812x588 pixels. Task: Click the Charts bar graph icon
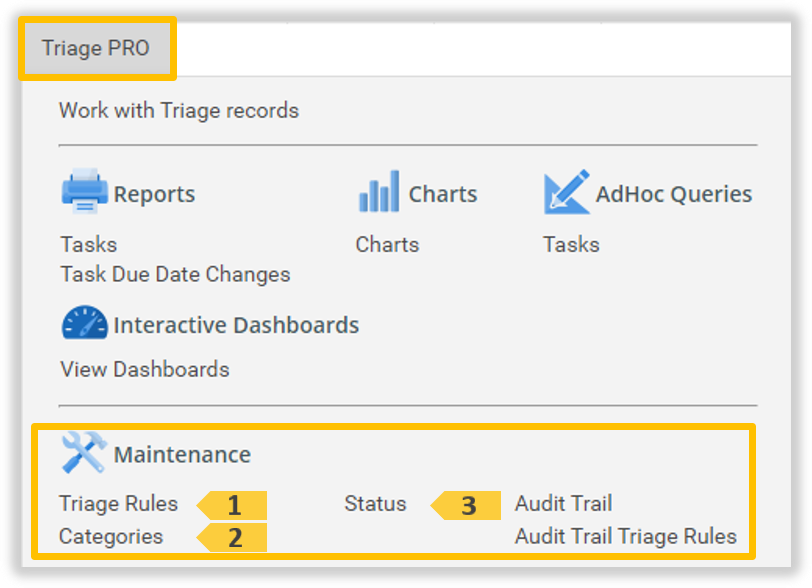pos(379,191)
